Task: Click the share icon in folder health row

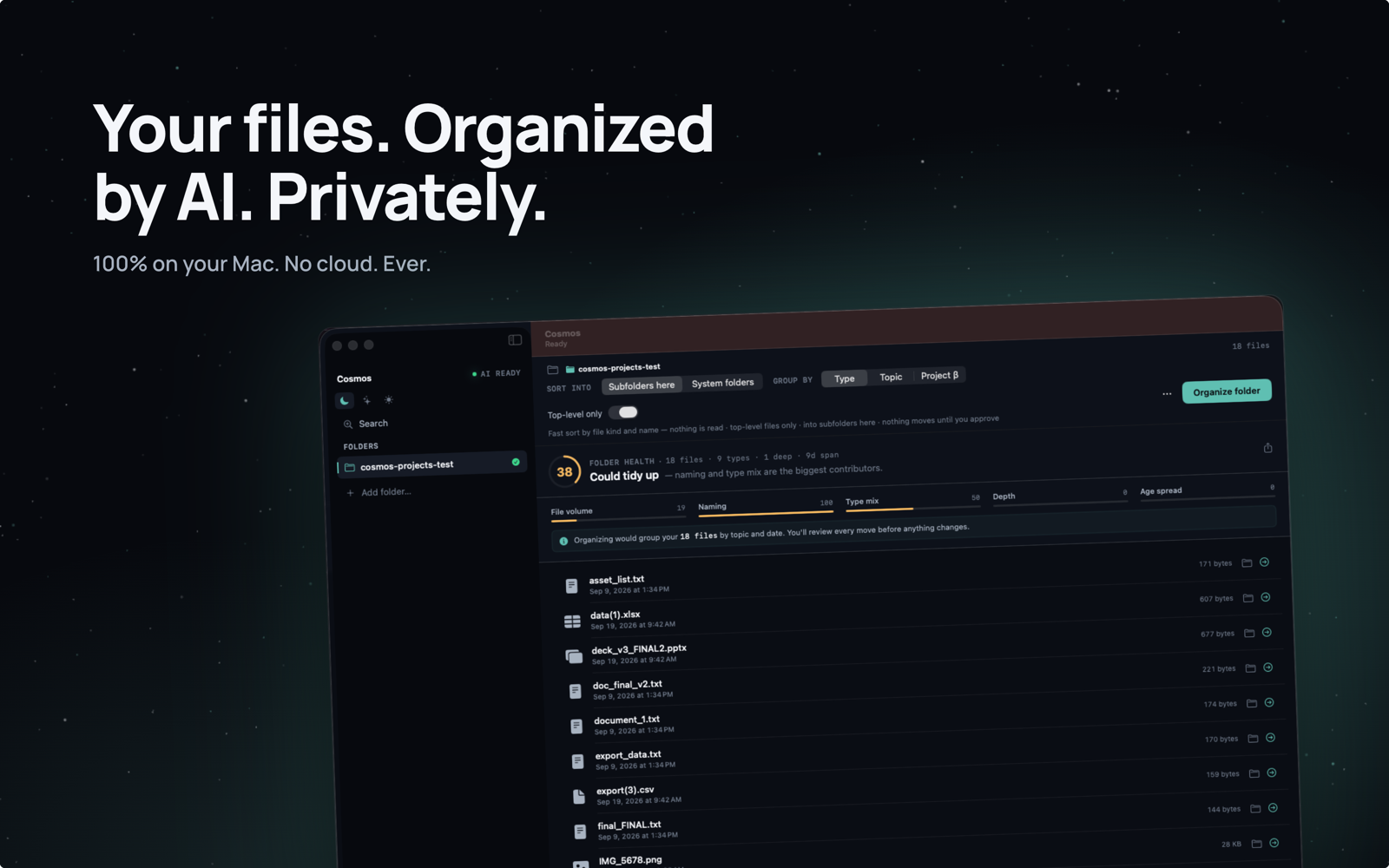Action: (x=1267, y=448)
